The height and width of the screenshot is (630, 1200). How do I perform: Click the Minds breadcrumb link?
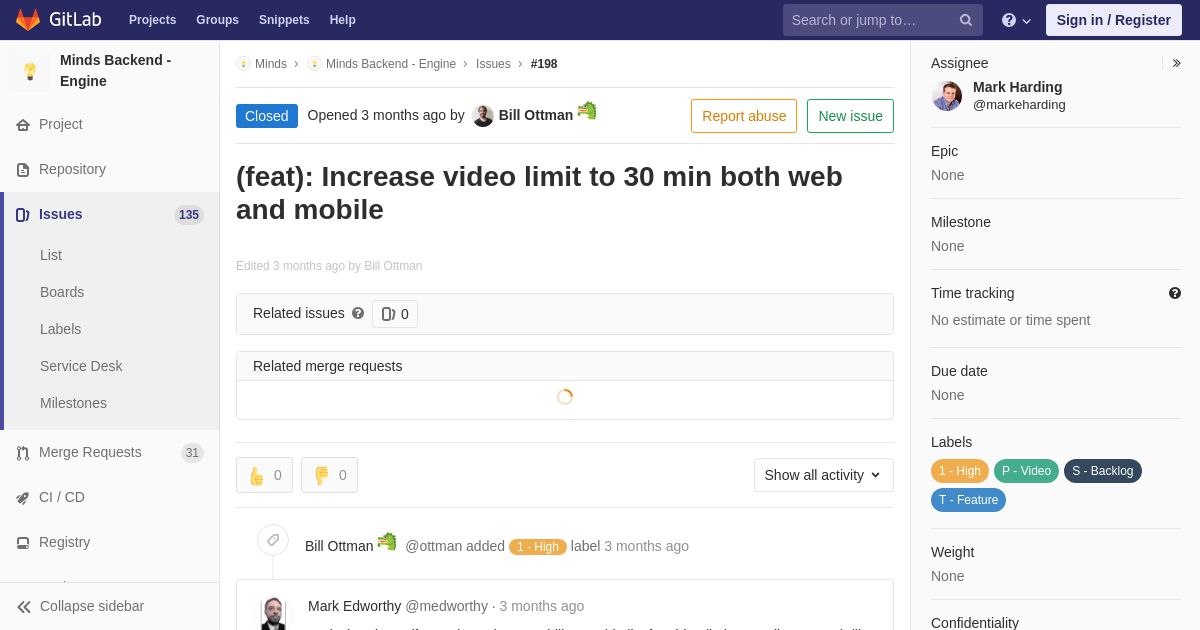pyautogui.click(x=271, y=64)
